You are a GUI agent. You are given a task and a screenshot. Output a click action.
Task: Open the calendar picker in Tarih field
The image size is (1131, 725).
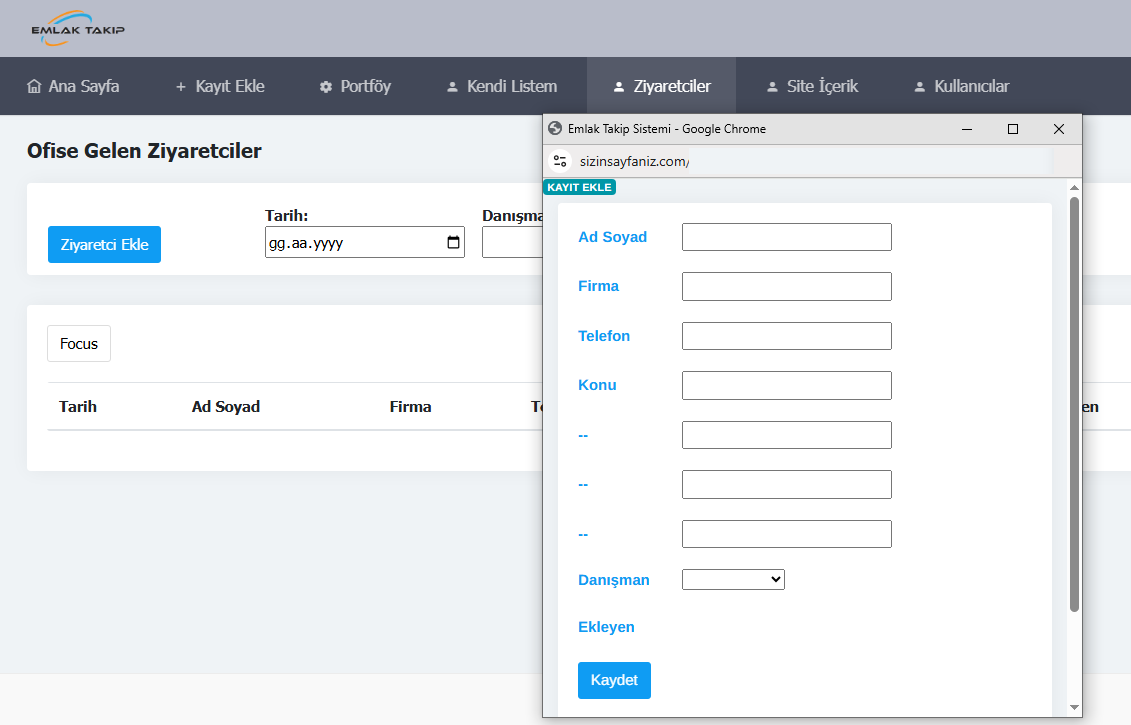tap(453, 242)
